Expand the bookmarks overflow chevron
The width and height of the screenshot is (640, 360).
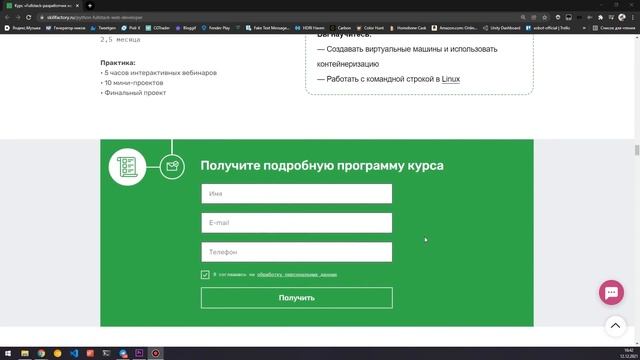[584, 28]
